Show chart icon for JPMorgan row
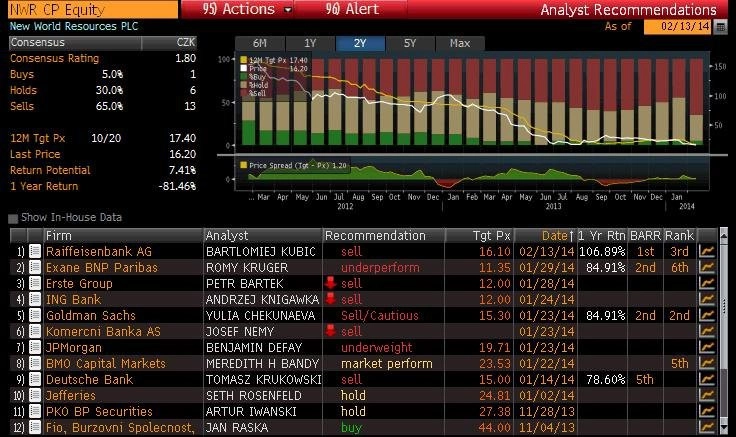736x437 pixels. coord(706,347)
